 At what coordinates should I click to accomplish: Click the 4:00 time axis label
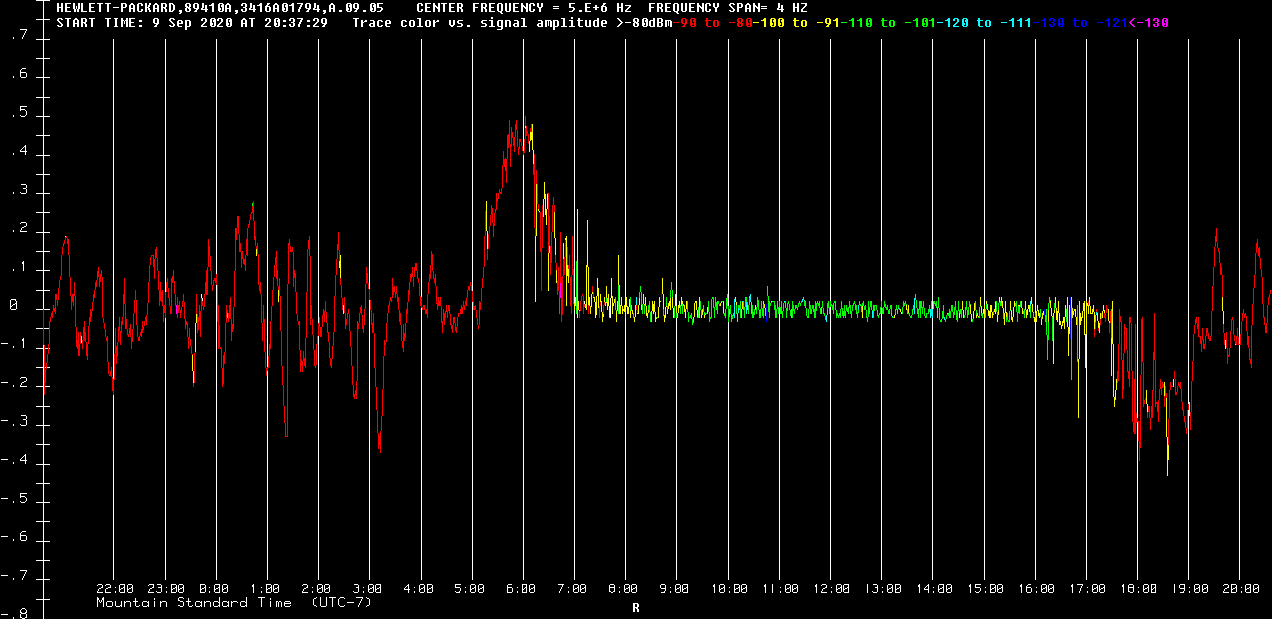coord(419,589)
